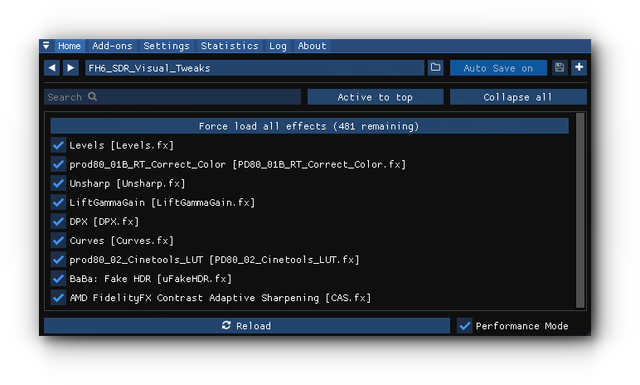Go to the previous preset arrow
Screen dimensions: 640x385
pos(52,68)
